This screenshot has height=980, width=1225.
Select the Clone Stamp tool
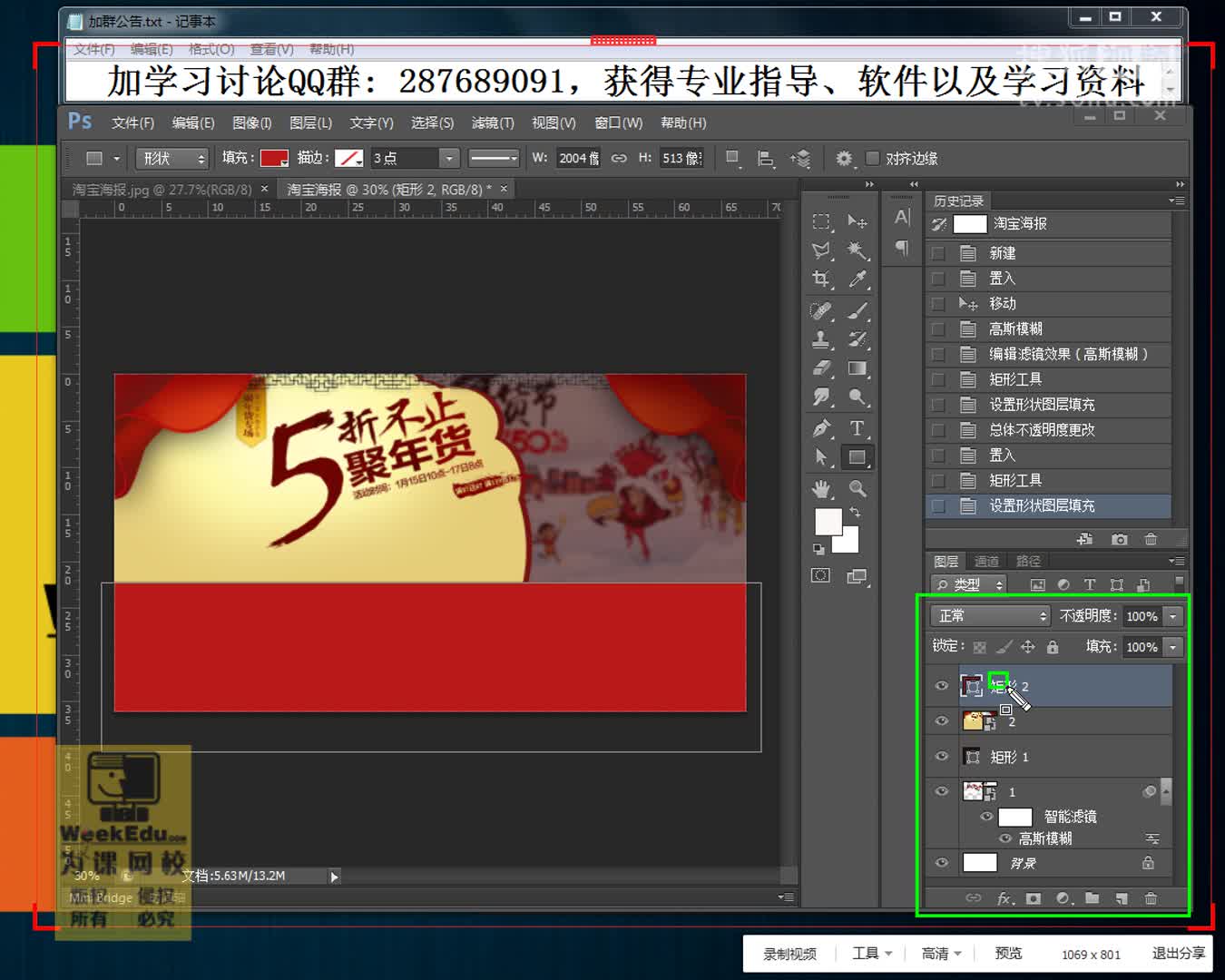pyautogui.click(x=821, y=339)
